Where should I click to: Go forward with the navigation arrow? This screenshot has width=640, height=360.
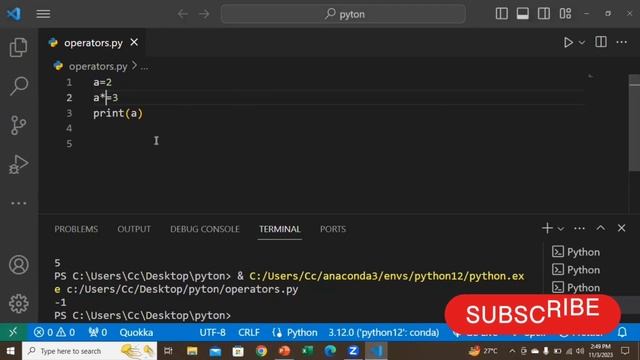204,14
